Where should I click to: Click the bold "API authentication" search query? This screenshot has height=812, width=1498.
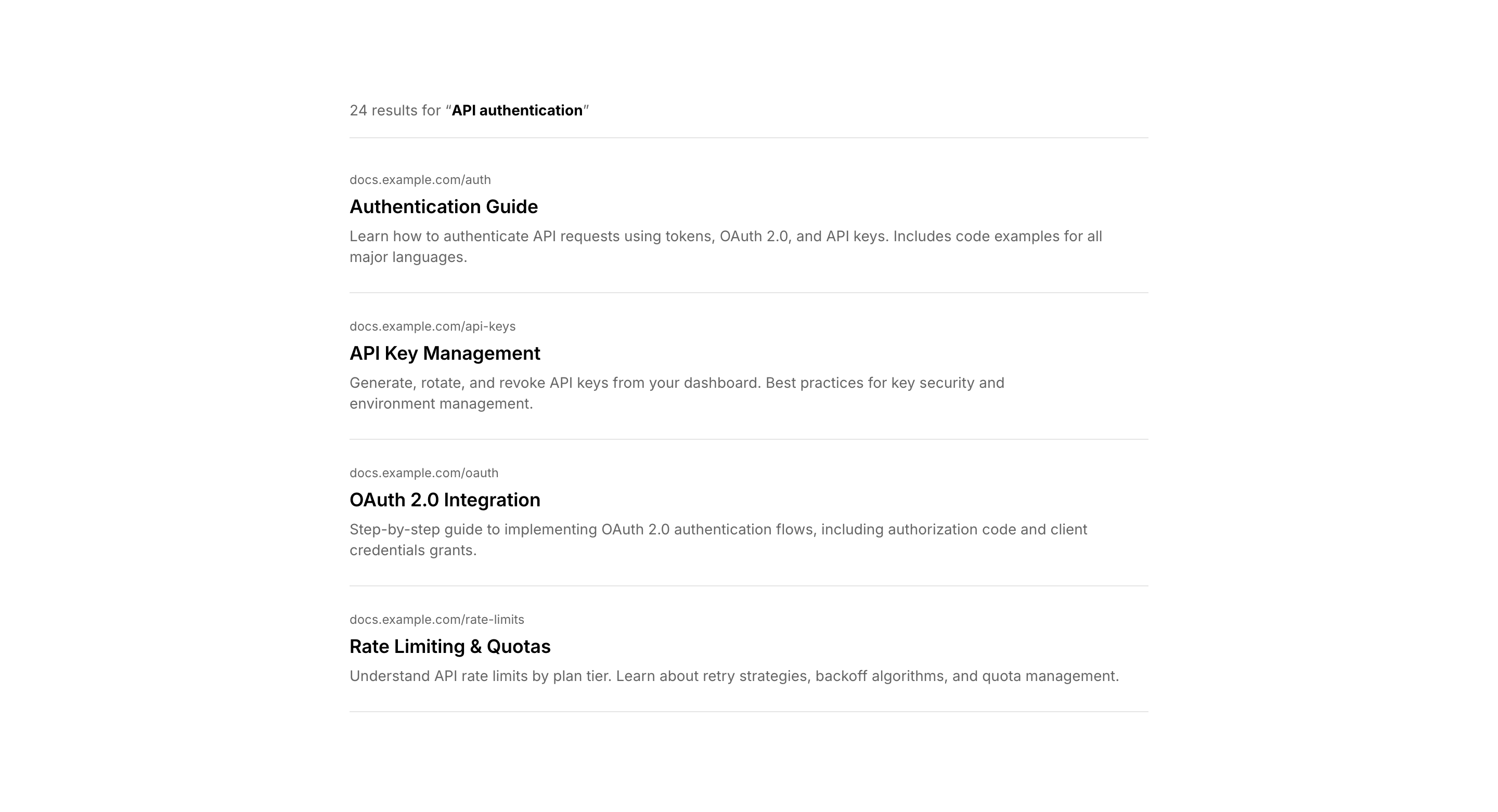click(517, 110)
